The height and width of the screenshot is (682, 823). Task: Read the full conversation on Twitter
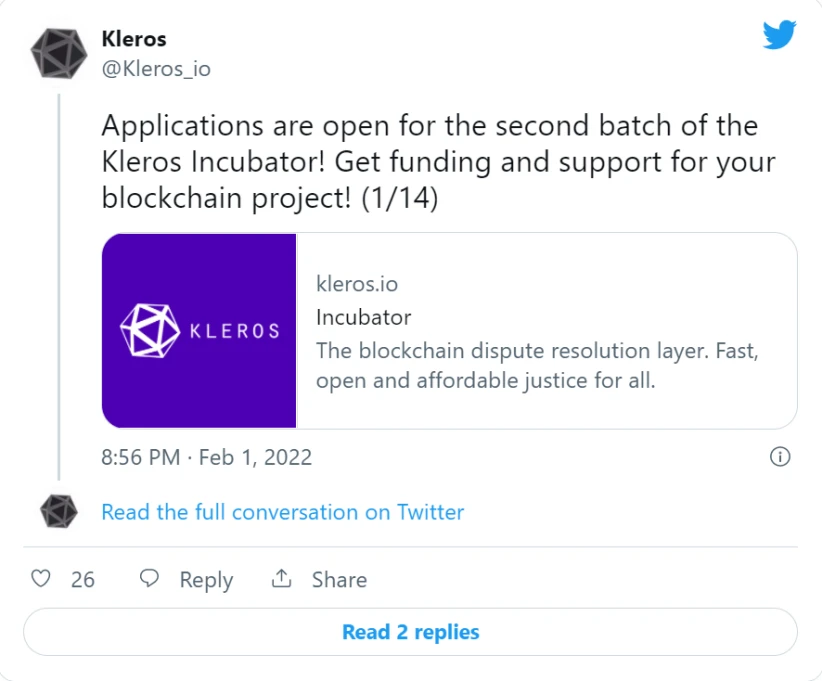pyautogui.click(x=282, y=512)
